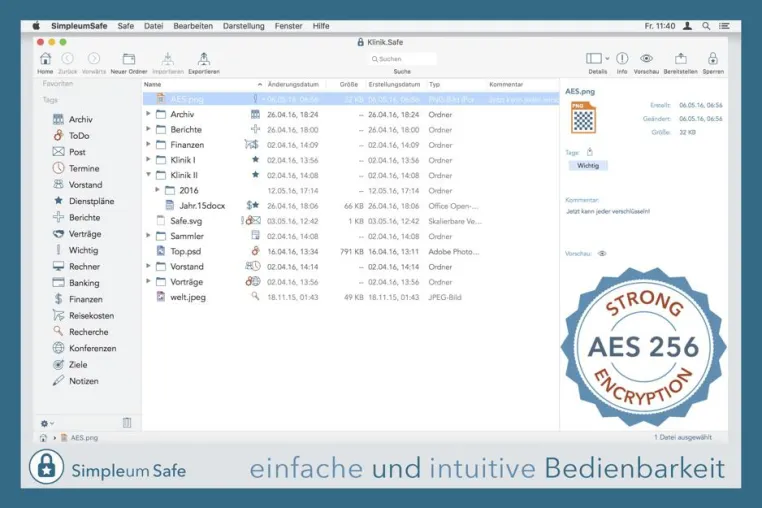762x508 pixels.
Task: Toggle the Details sidebar view icon
Action: (594, 59)
